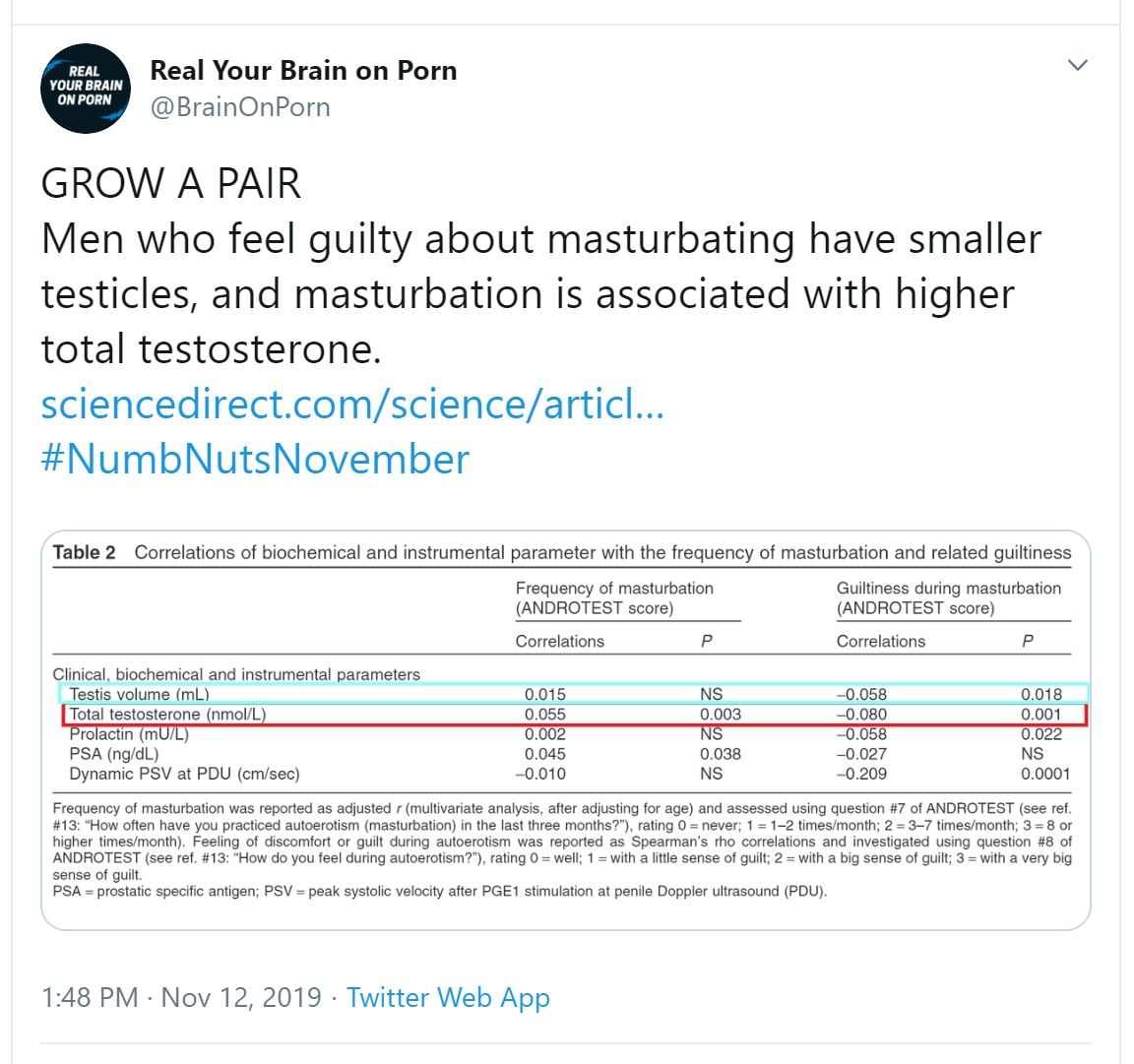
Task: Click the Dynamic PSV at PDU row
Action: pyautogui.click(x=184, y=774)
